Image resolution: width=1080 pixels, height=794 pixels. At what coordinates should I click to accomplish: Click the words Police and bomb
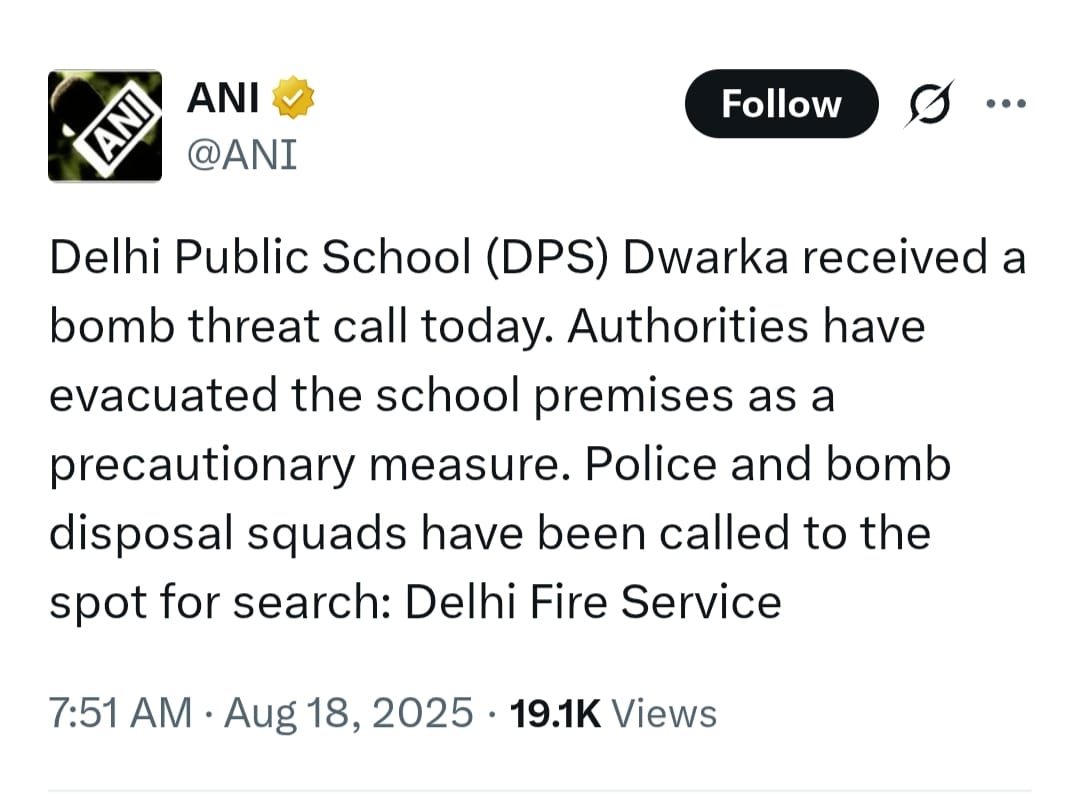point(768,464)
